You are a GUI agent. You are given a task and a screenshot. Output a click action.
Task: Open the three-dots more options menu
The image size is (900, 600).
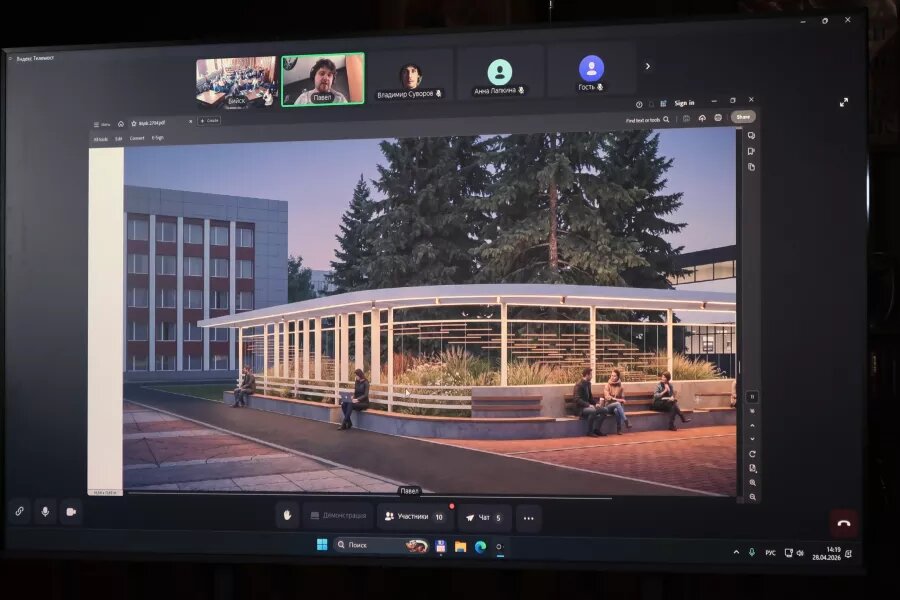pos(529,518)
